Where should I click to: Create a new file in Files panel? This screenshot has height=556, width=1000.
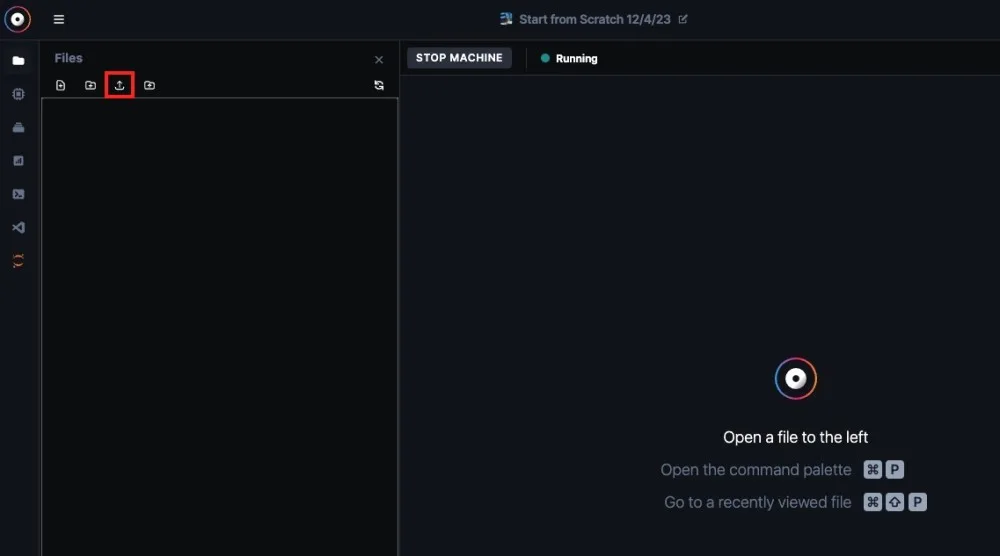[61, 85]
